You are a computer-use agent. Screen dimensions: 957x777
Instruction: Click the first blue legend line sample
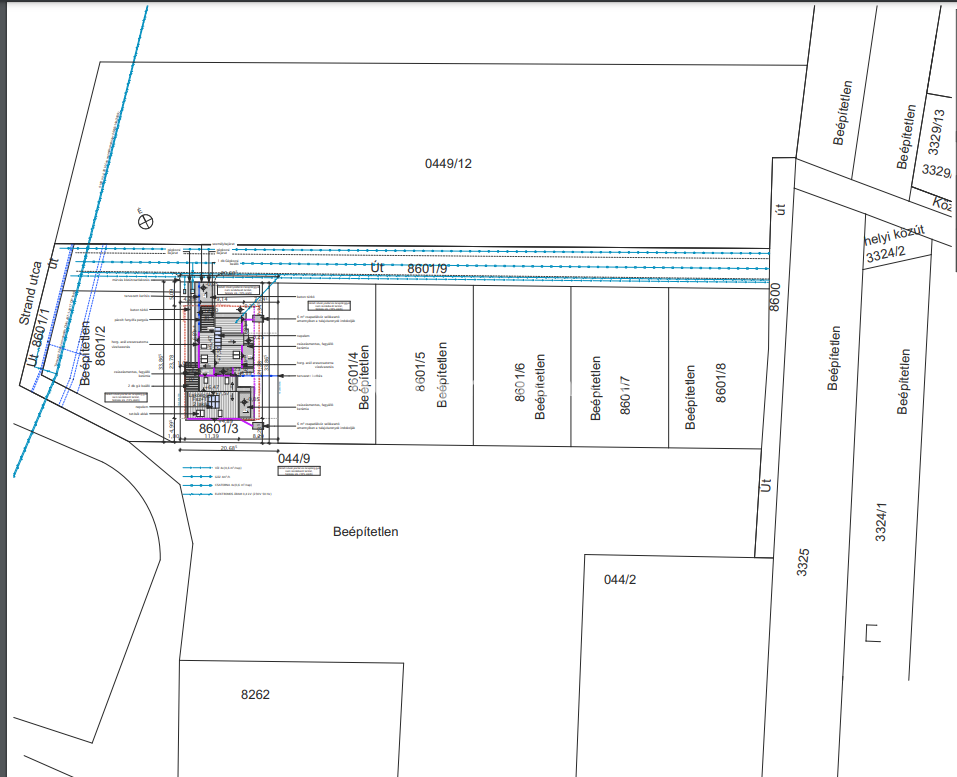coord(203,468)
